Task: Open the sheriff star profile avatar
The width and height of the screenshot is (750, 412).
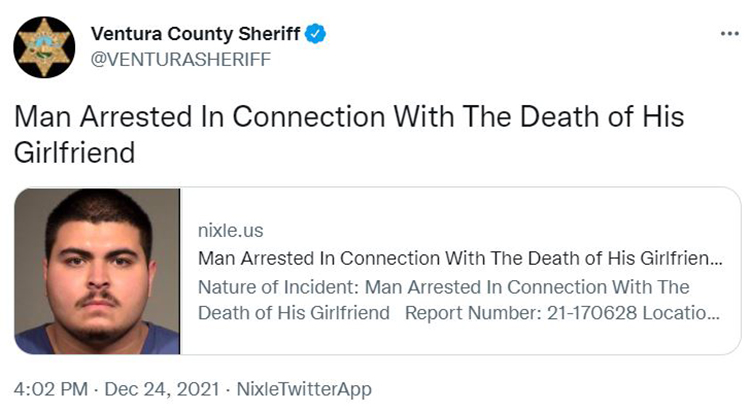Action: pos(44,47)
